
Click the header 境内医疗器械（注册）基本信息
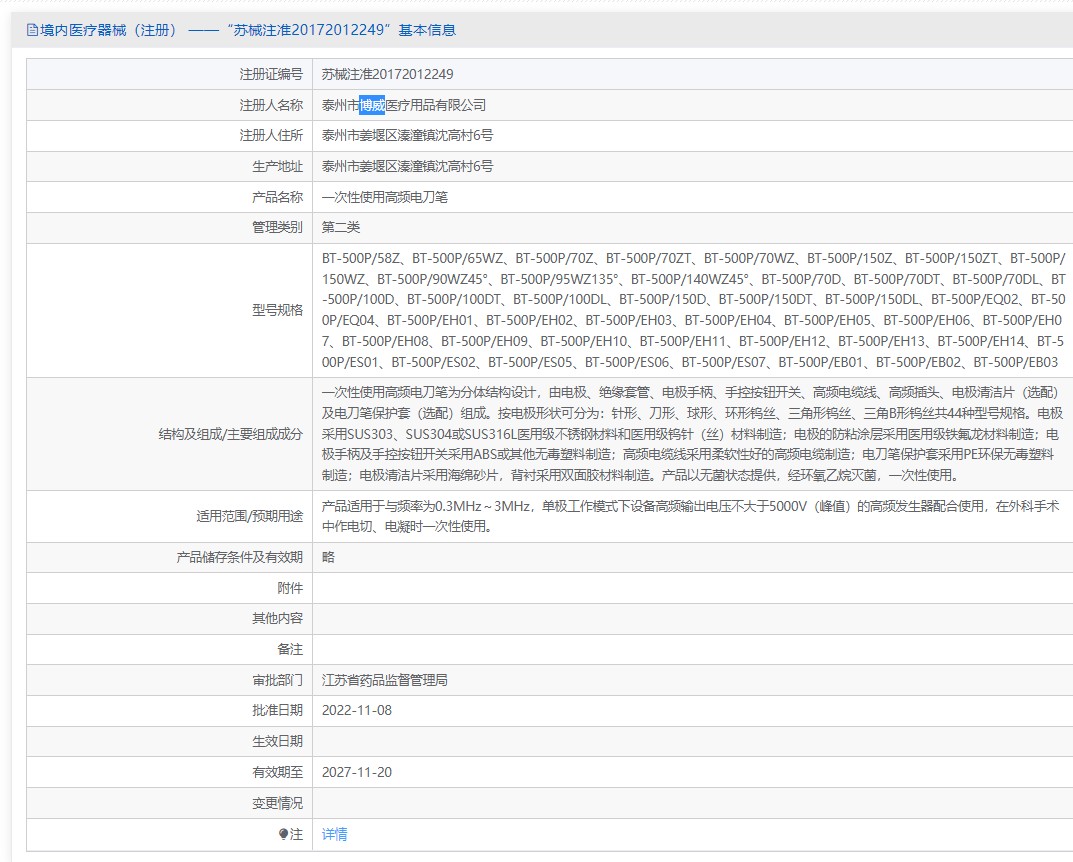pyautogui.click(x=248, y=30)
